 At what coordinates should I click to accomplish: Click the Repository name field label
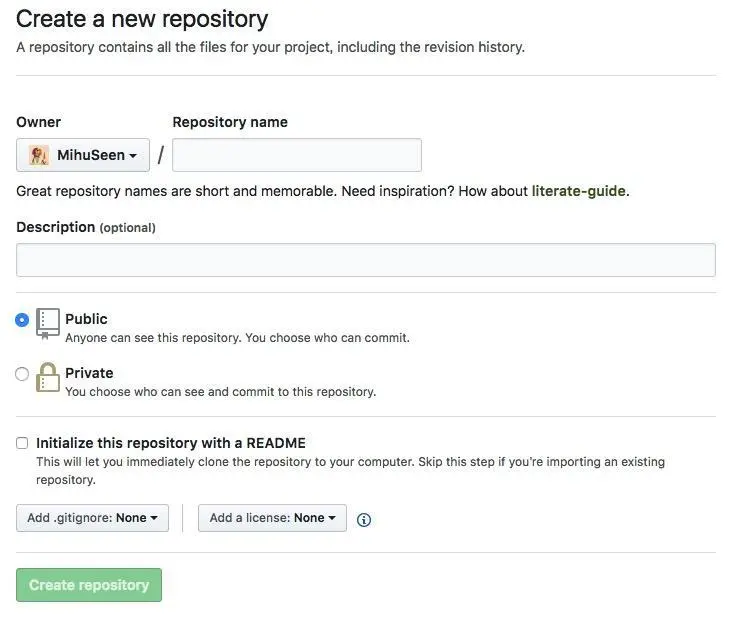[x=230, y=122]
